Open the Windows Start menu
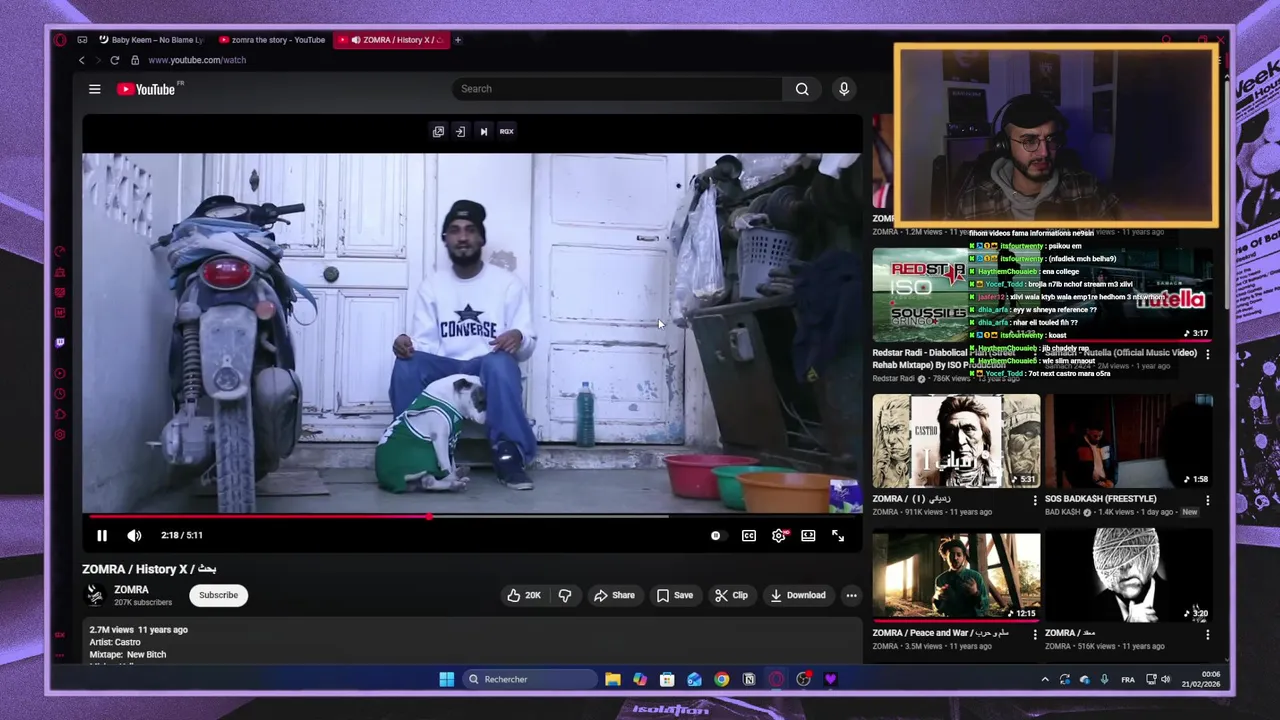1280x720 pixels. (447, 680)
